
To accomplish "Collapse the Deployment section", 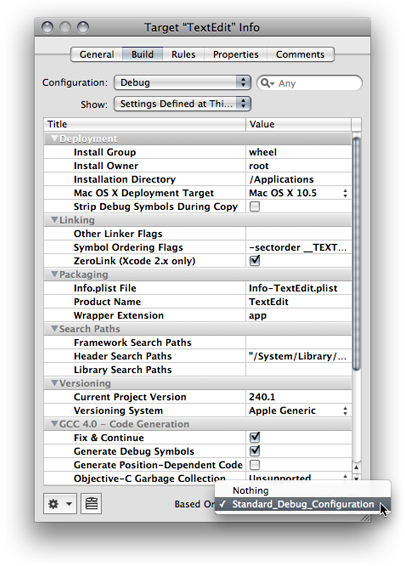I will pyautogui.click(x=55, y=139).
